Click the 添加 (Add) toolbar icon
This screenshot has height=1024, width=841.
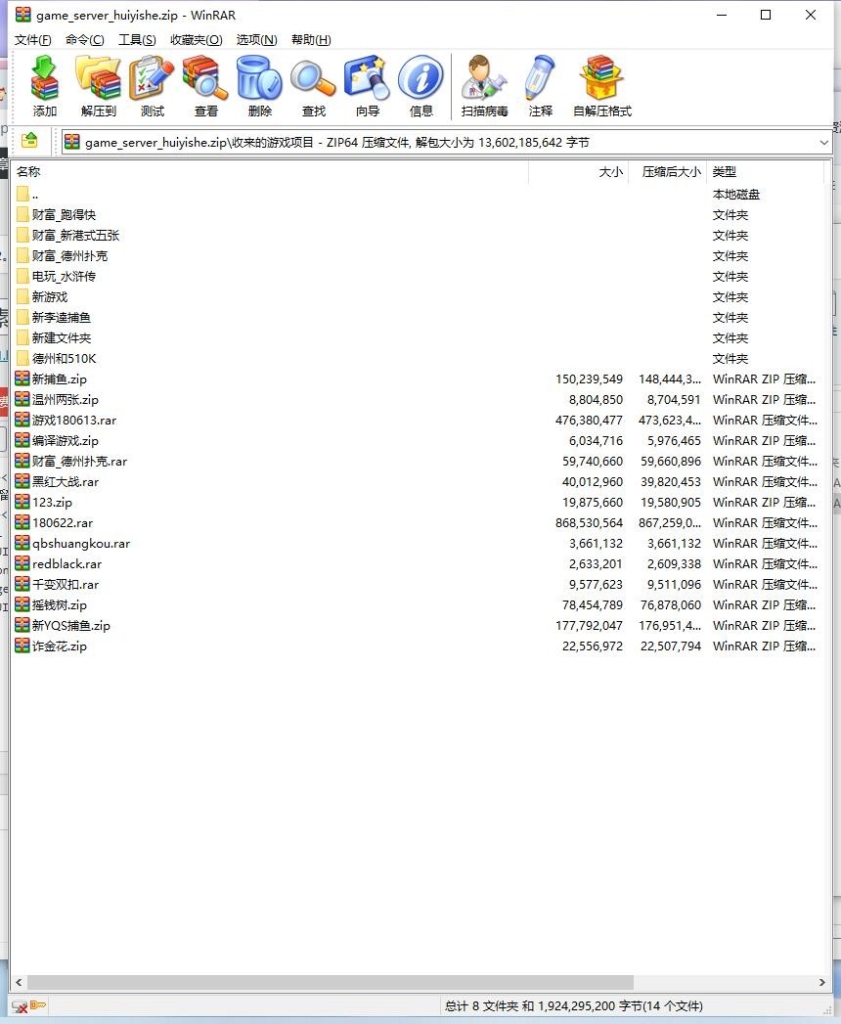click(x=45, y=86)
